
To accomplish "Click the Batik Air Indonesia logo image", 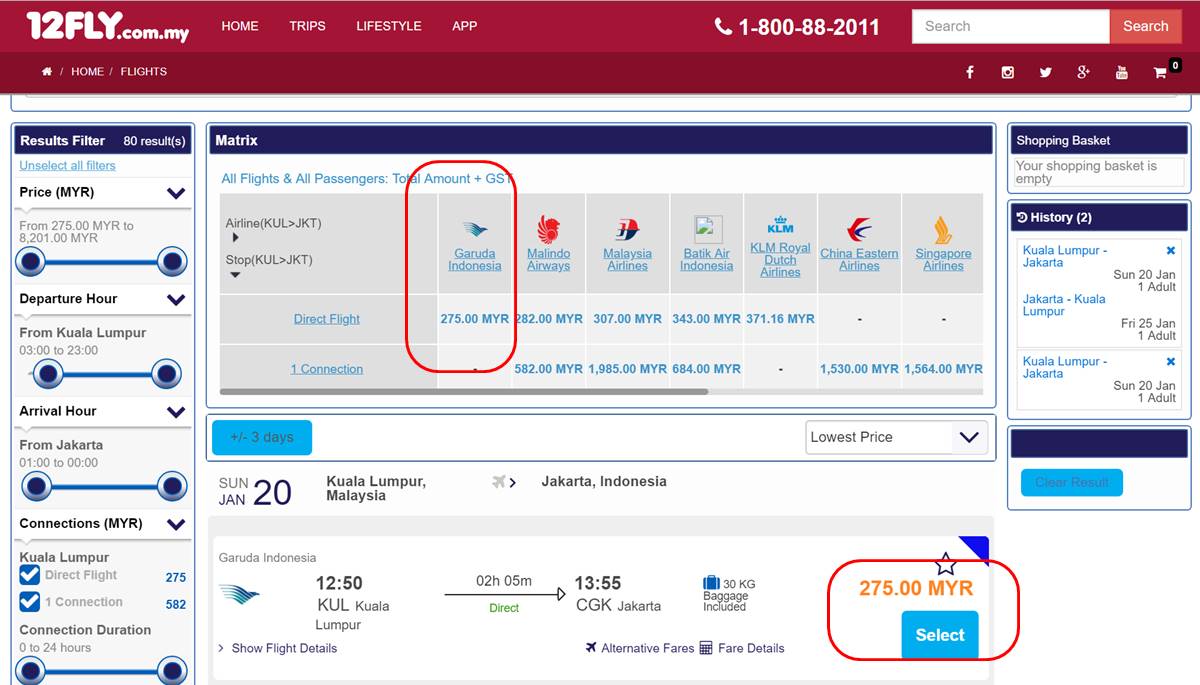I will click(x=708, y=230).
